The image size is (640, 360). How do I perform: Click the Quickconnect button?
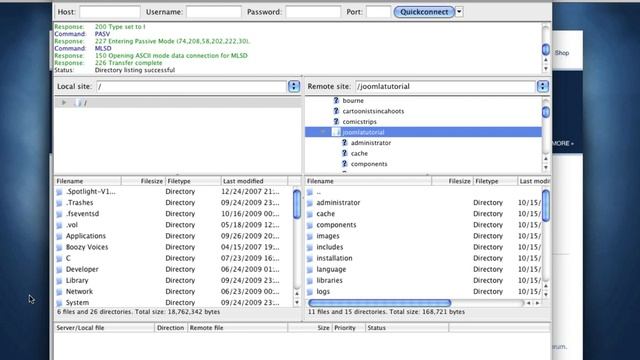pos(424,12)
